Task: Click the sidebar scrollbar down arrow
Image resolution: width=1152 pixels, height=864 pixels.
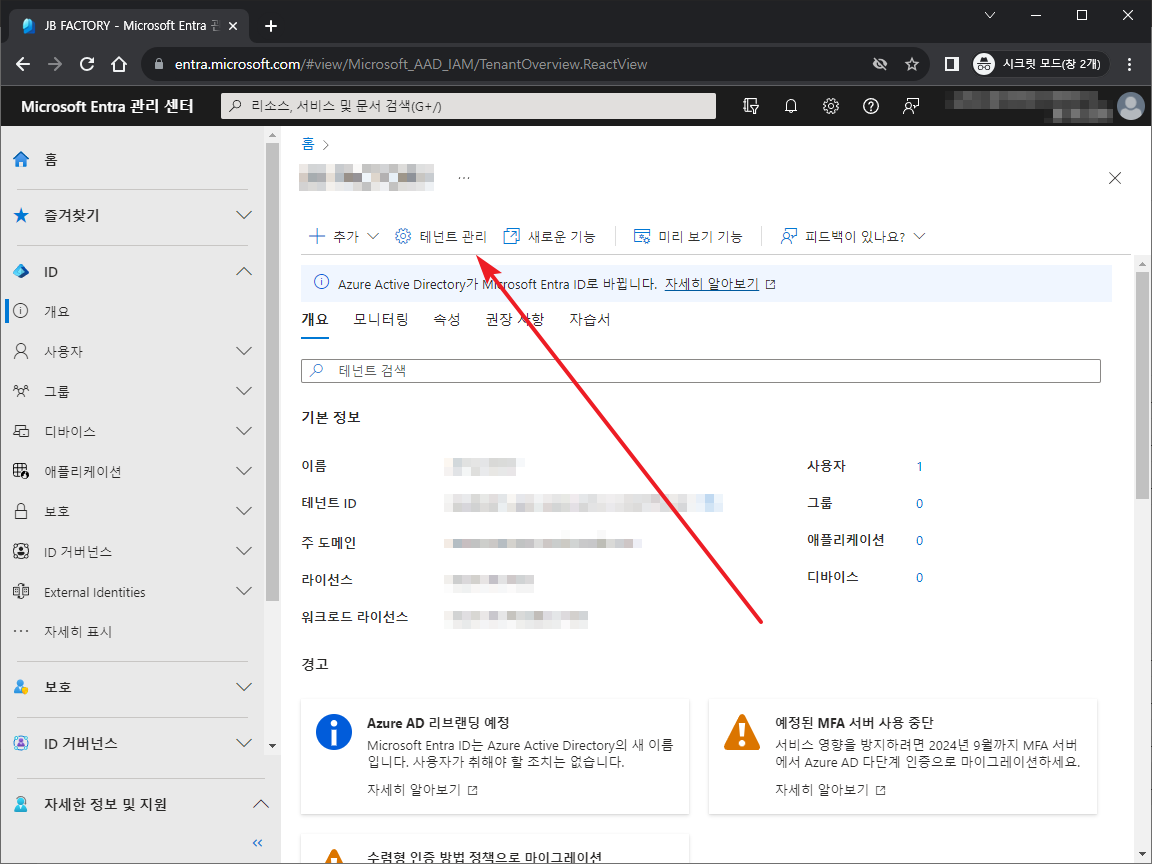Action: click(272, 746)
